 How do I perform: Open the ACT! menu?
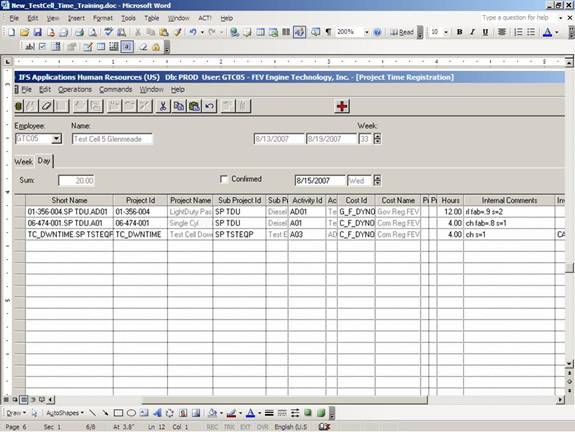[x=205, y=18]
